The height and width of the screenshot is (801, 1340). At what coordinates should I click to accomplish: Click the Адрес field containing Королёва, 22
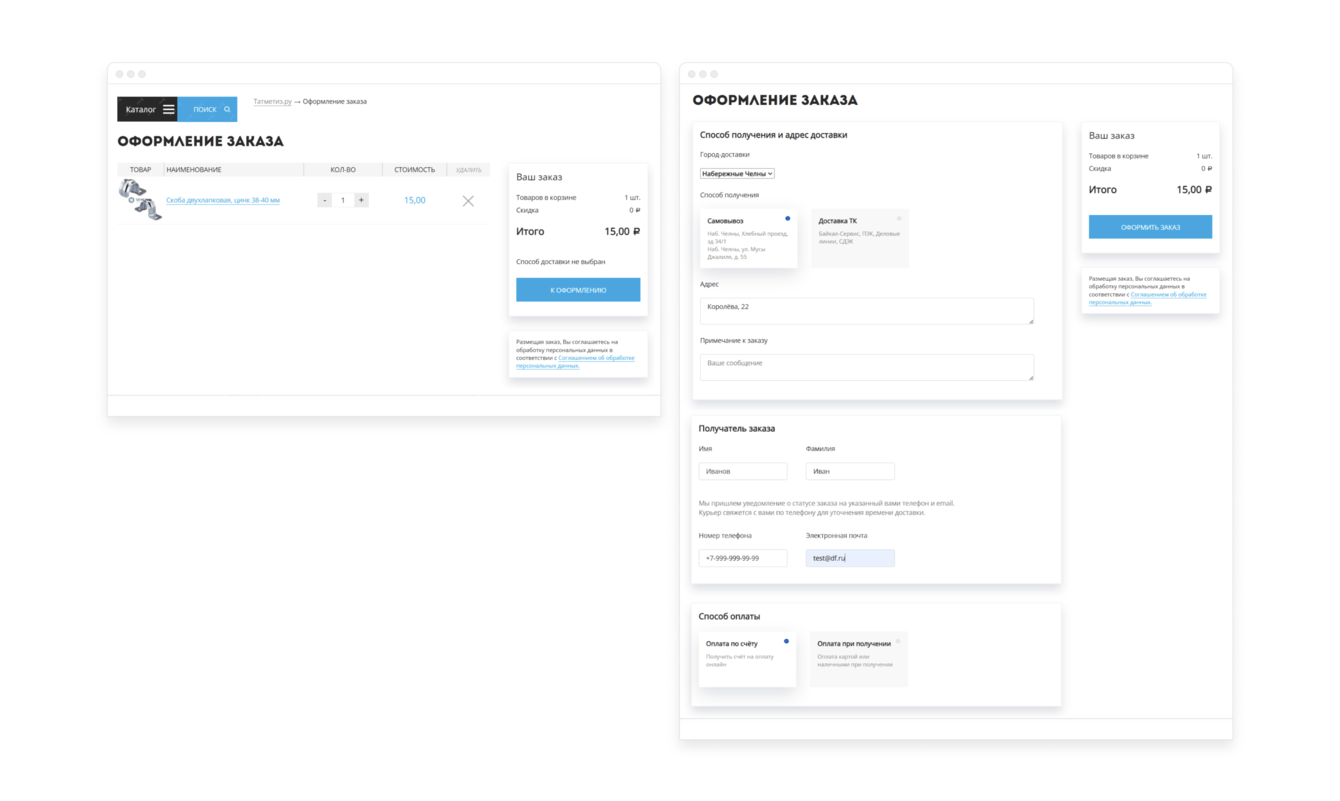point(866,310)
